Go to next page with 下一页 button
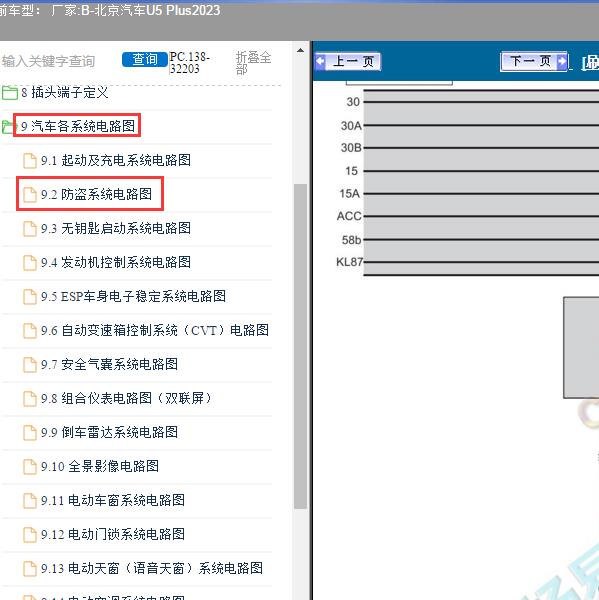 click(534, 61)
